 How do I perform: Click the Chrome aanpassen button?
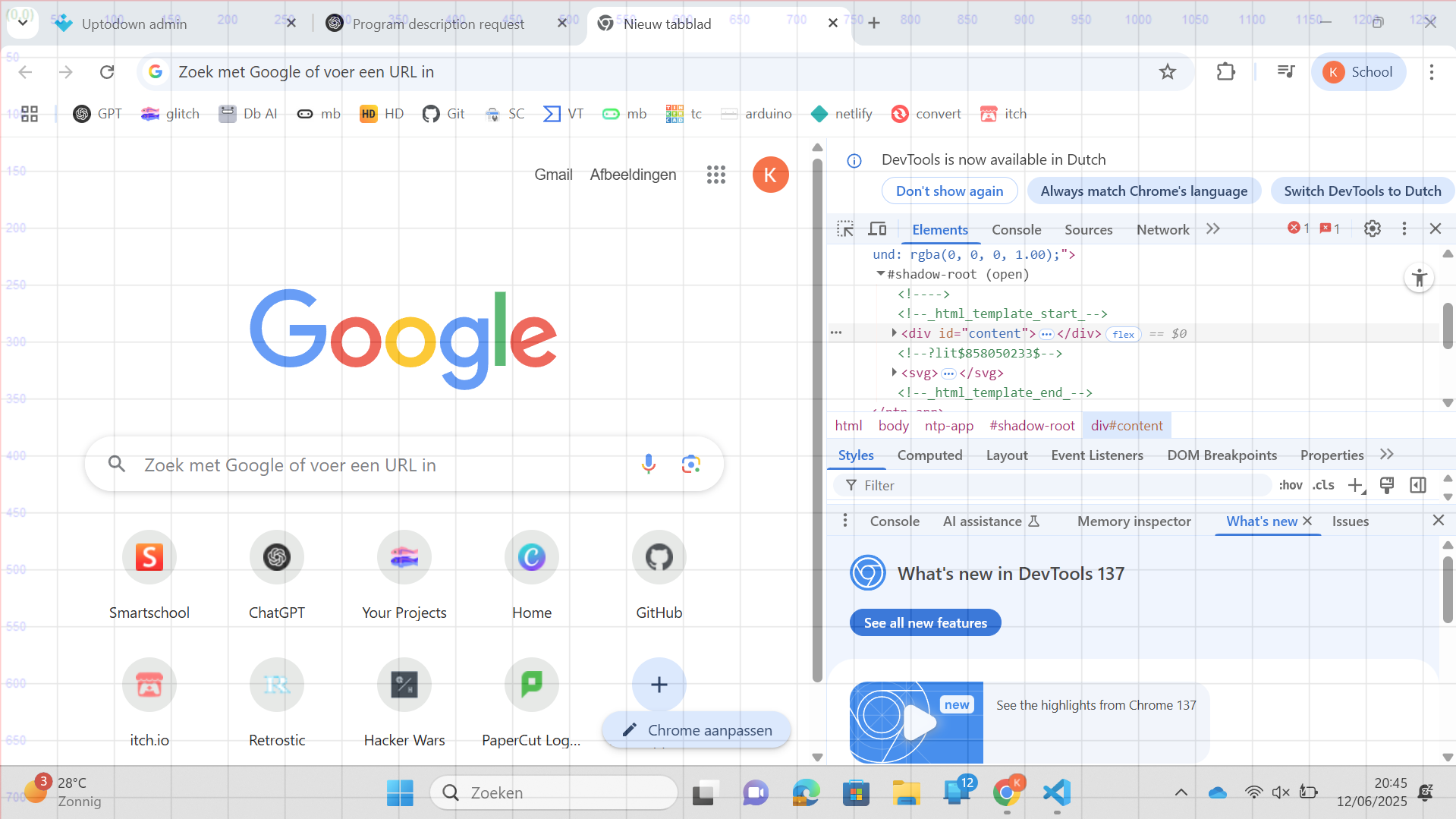tap(697, 730)
